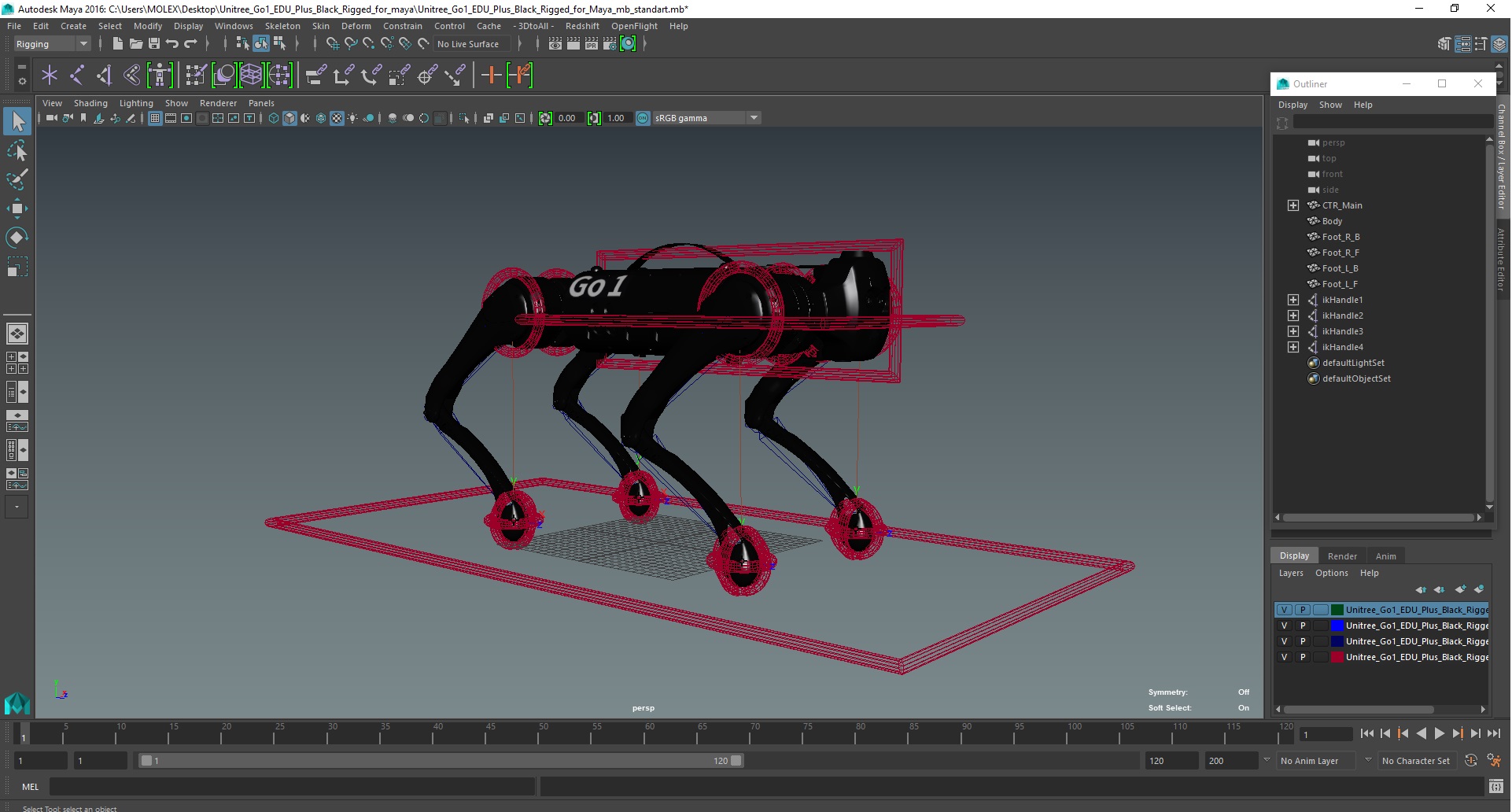Step to next key button
Screen dimensions: 1512x812
[1458, 733]
